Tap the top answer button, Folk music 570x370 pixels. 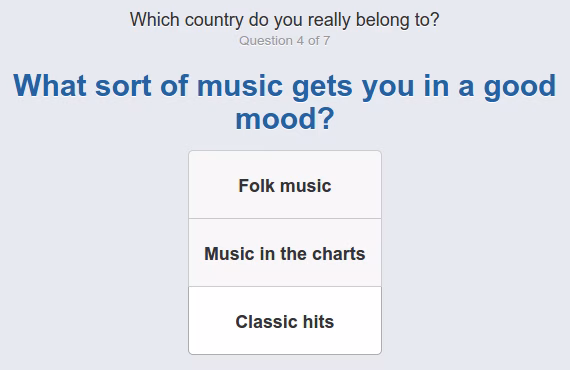coord(285,185)
